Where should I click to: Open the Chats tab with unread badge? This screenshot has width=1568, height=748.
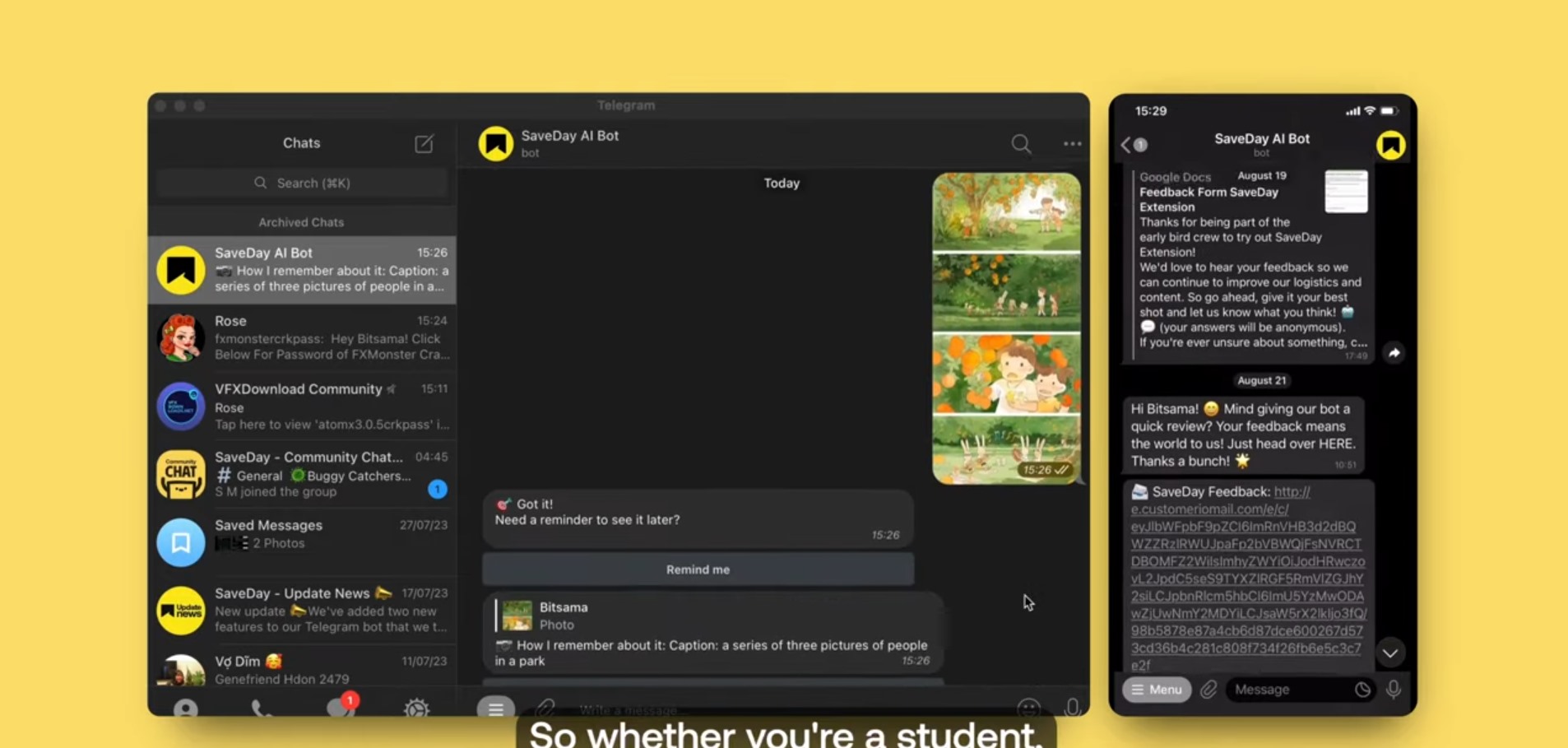click(x=341, y=705)
